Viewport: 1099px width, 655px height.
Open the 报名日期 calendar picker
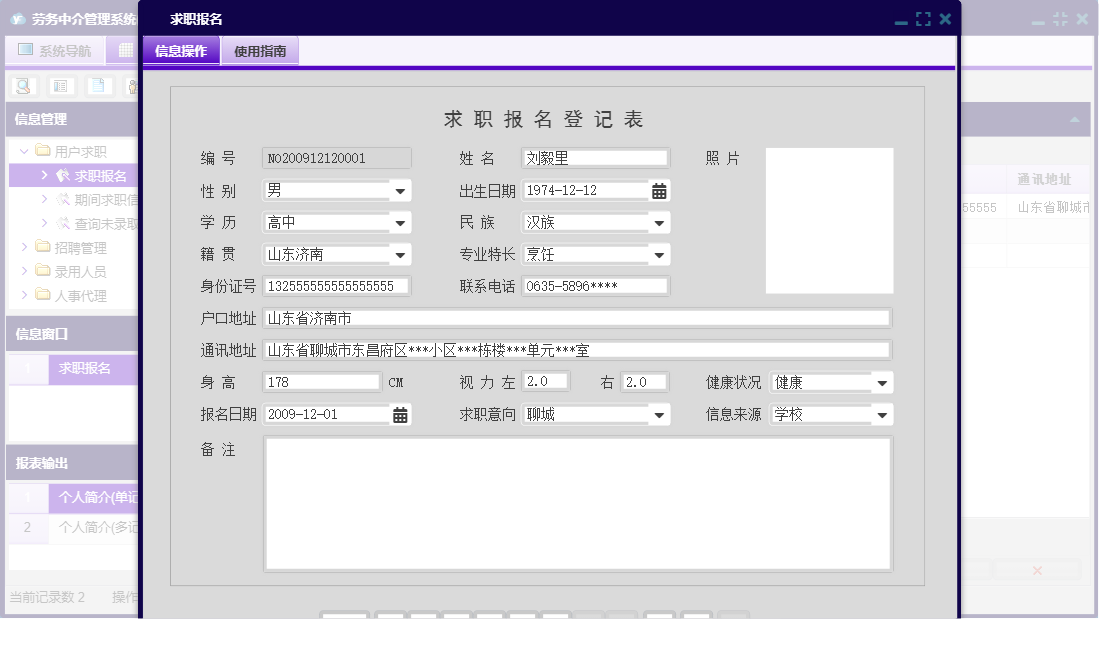coord(400,413)
